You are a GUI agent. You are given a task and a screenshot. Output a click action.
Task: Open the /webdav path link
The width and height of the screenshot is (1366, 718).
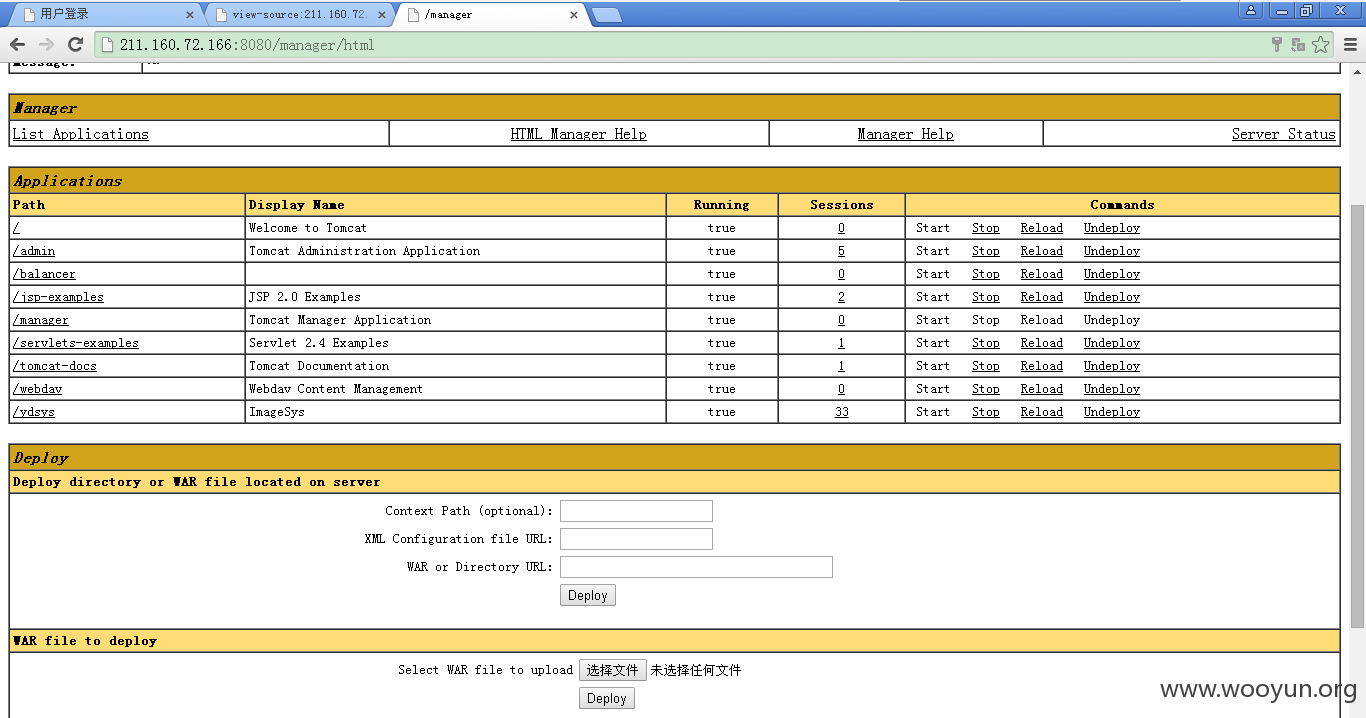(37, 389)
